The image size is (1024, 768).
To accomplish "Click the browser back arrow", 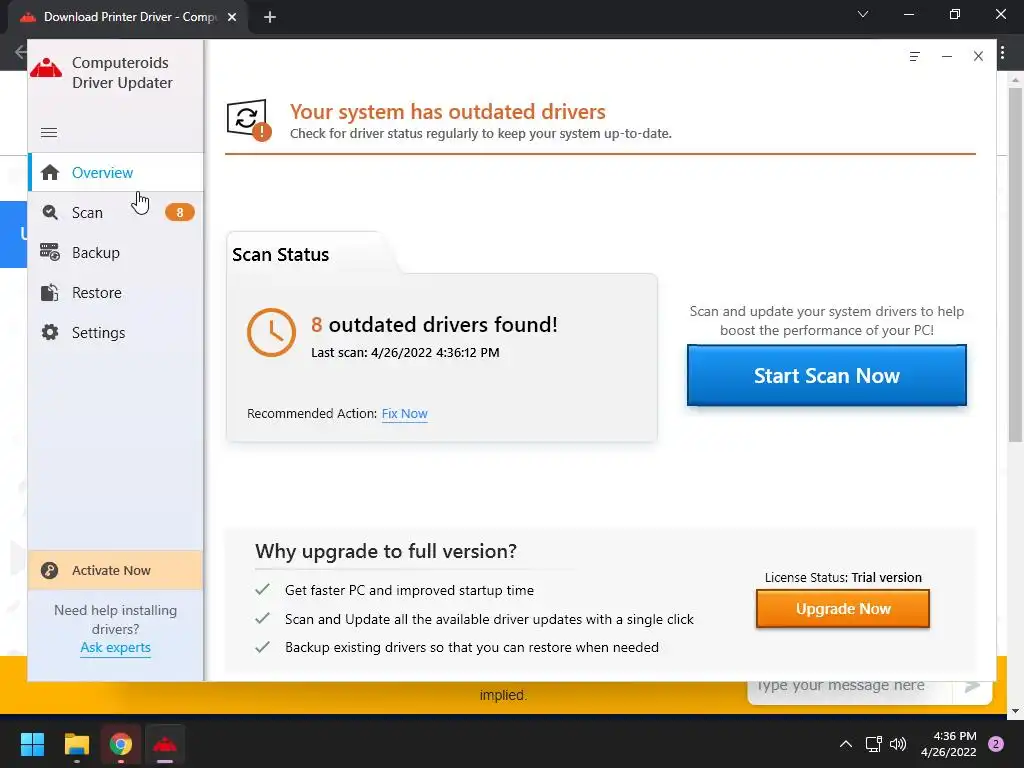I will point(20,52).
